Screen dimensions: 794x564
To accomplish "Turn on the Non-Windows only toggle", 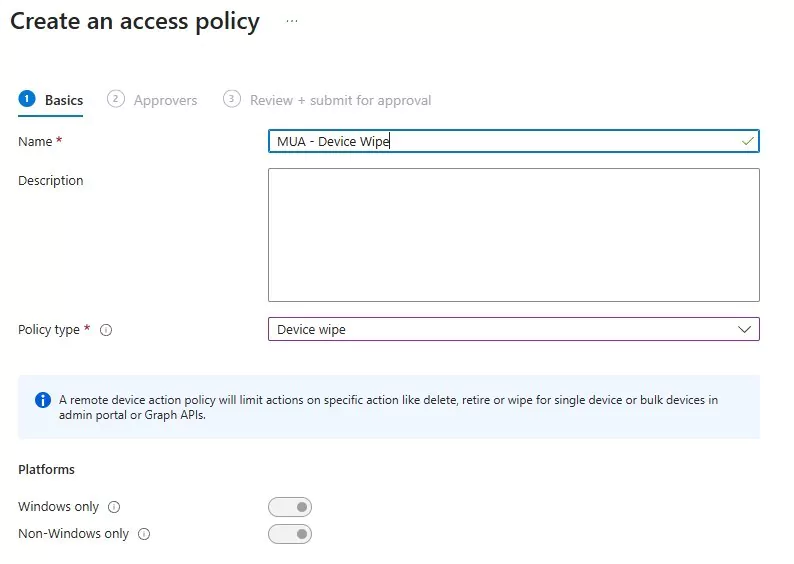I will coord(290,534).
